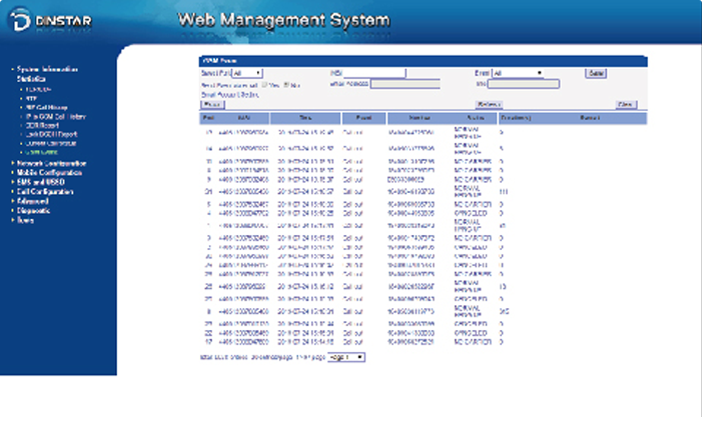The image size is (702, 429).
Task: Open the green highlighted sidebar item
Action: (x=42, y=152)
